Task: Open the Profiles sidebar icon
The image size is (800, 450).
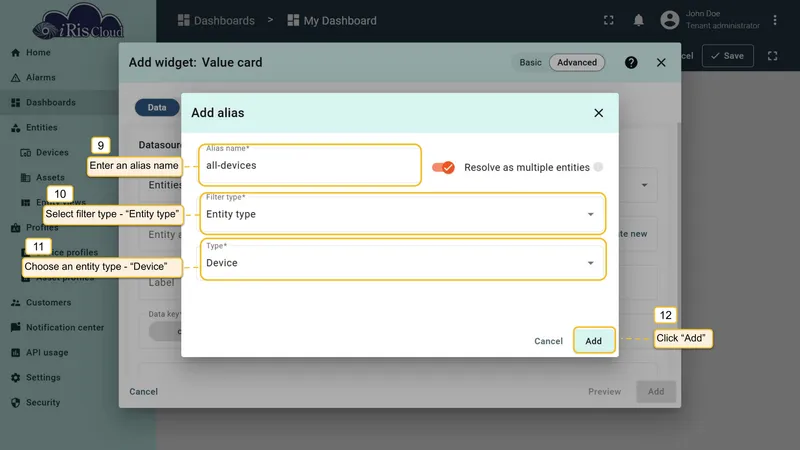Action: pos(15,228)
